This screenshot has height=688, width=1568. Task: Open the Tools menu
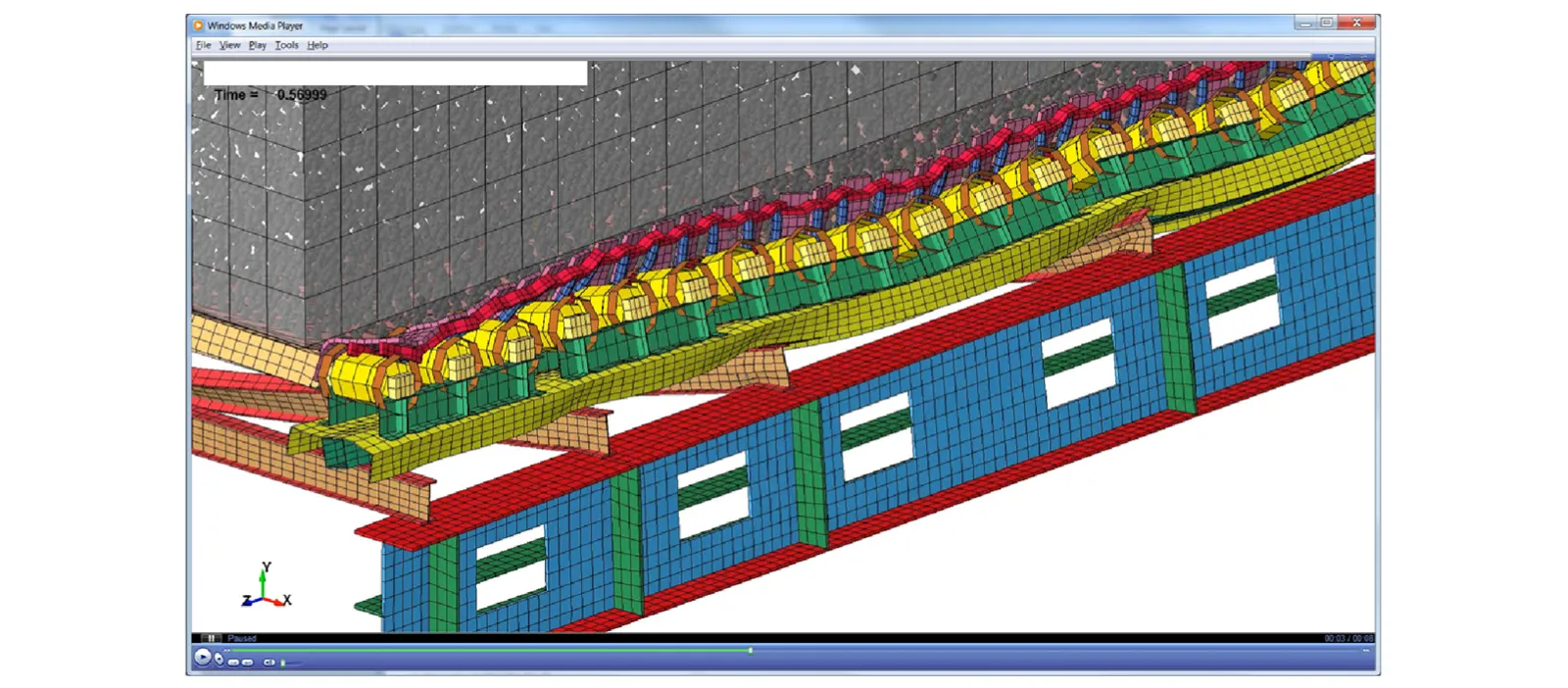coord(286,45)
